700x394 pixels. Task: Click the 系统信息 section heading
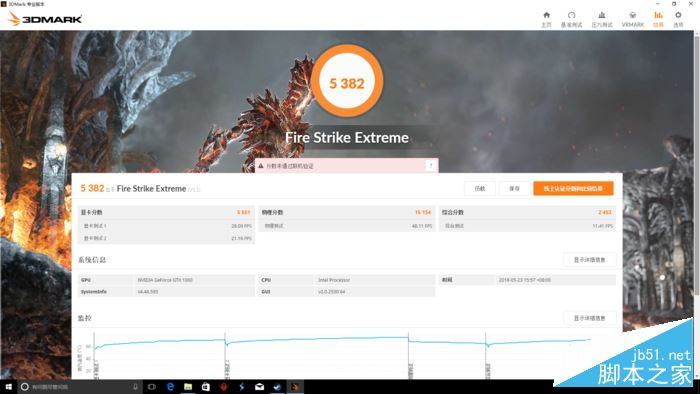point(92,260)
